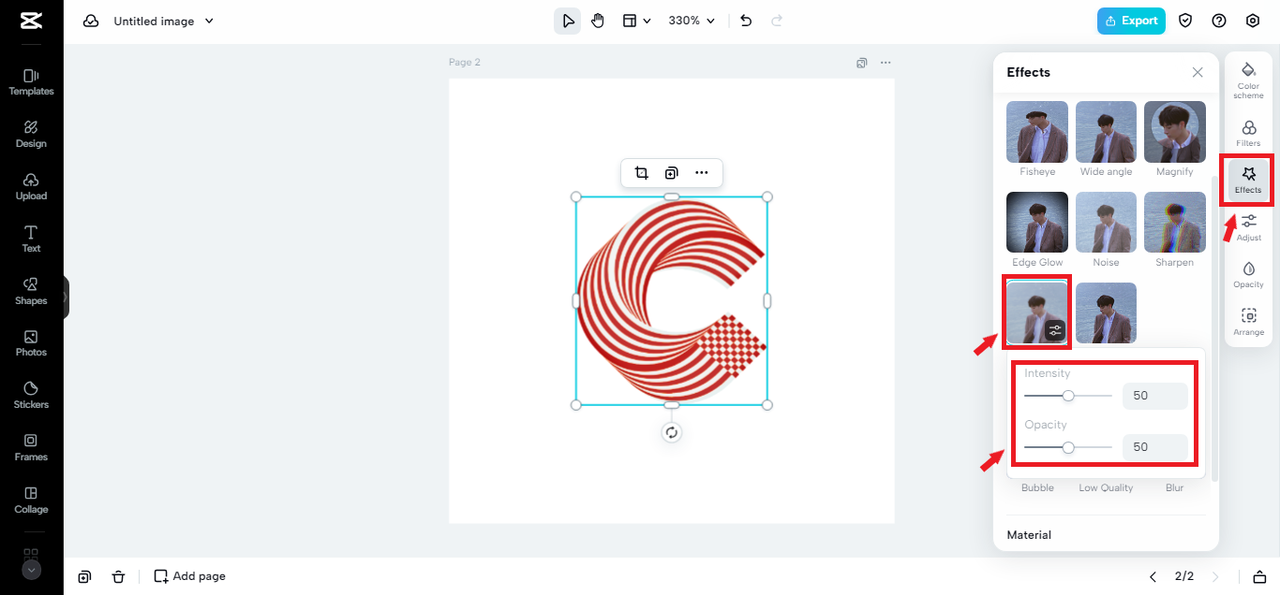Click the Intensity value field
This screenshot has height=595, width=1280.
[x=1155, y=396]
